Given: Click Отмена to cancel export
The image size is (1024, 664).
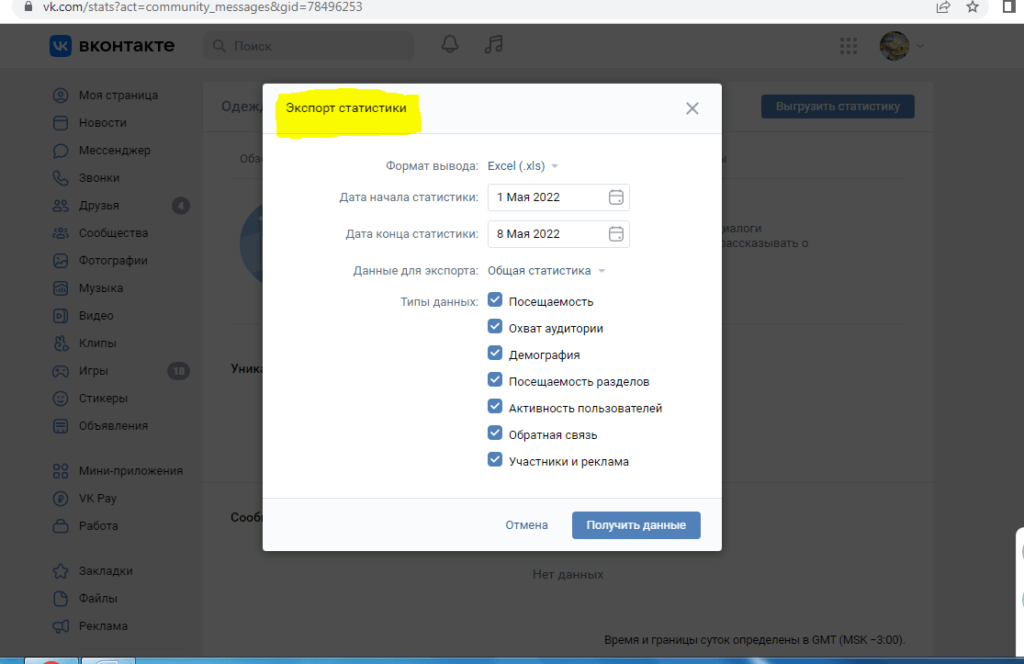Looking at the screenshot, I should [526, 525].
